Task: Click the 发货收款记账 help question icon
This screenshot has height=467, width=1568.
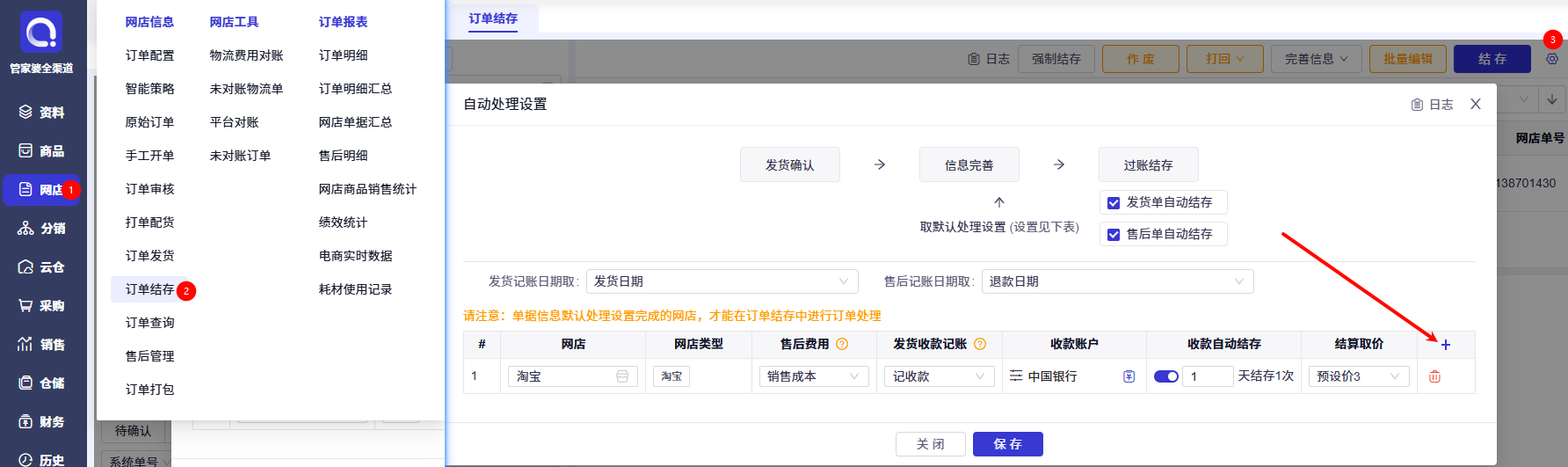Action: pyautogui.click(x=980, y=344)
